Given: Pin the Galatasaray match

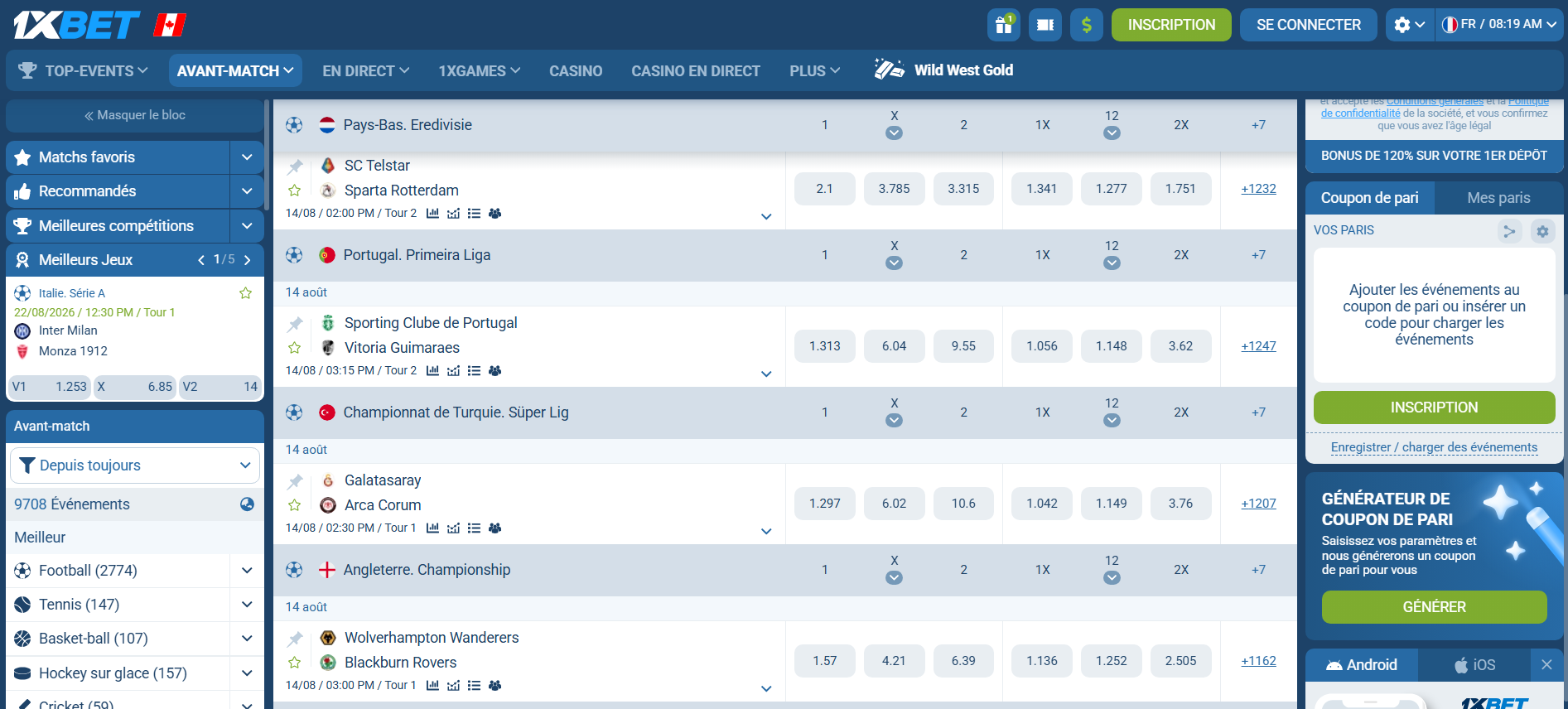Looking at the screenshot, I should pyautogui.click(x=295, y=481).
